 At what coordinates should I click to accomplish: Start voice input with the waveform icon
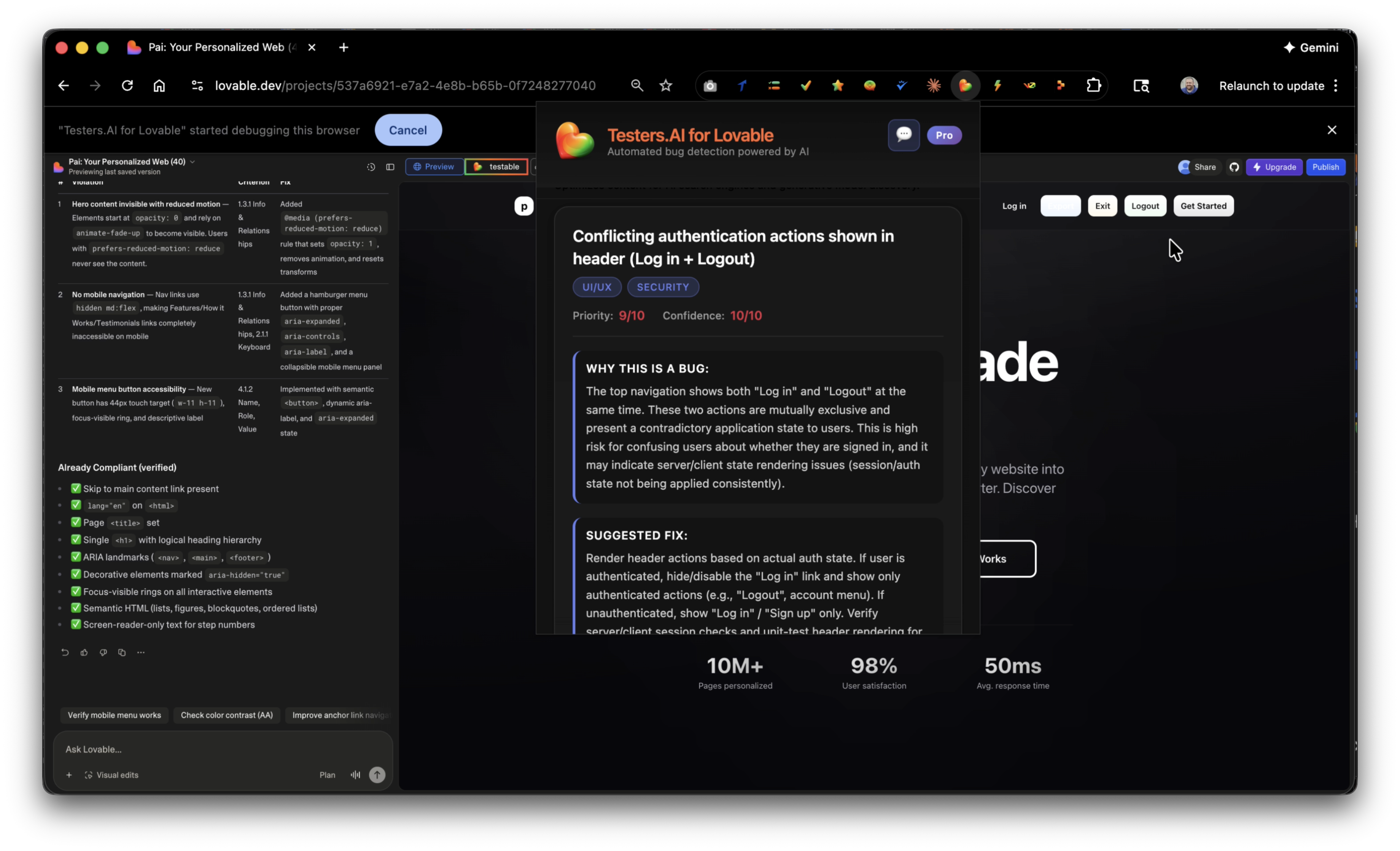pyautogui.click(x=355, y=775)
